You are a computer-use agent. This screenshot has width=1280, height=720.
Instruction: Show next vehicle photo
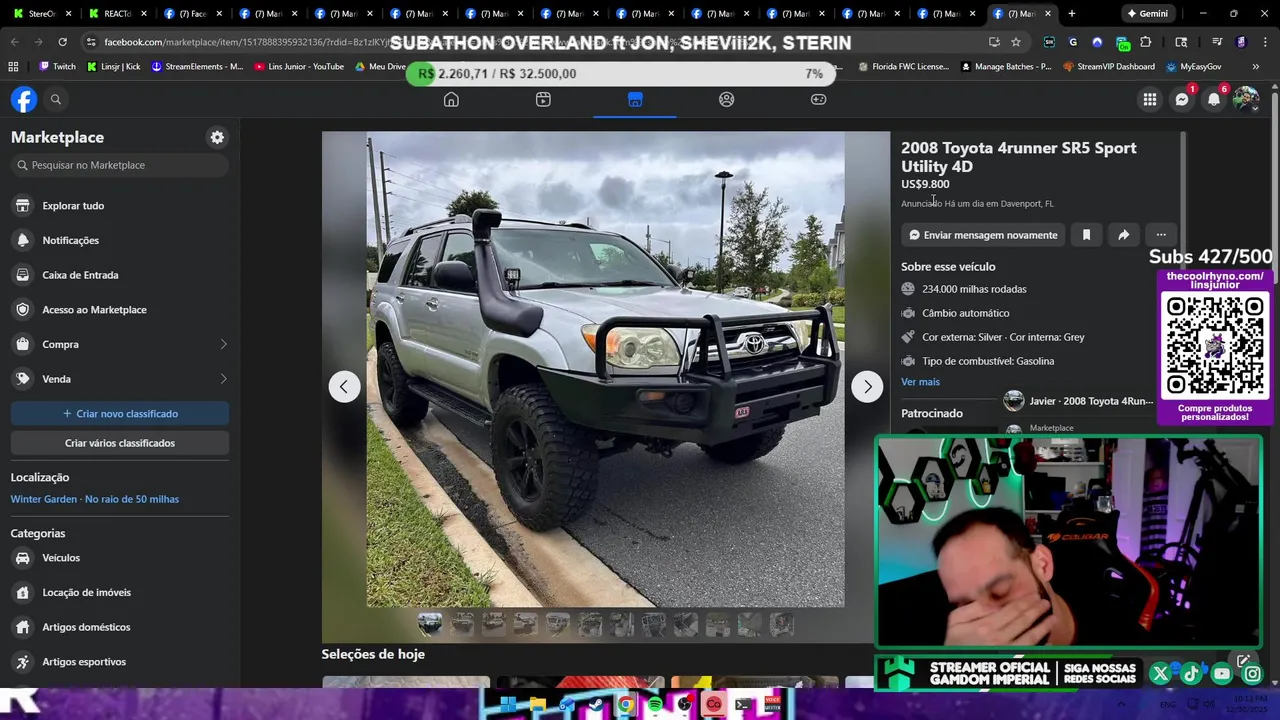867,386
